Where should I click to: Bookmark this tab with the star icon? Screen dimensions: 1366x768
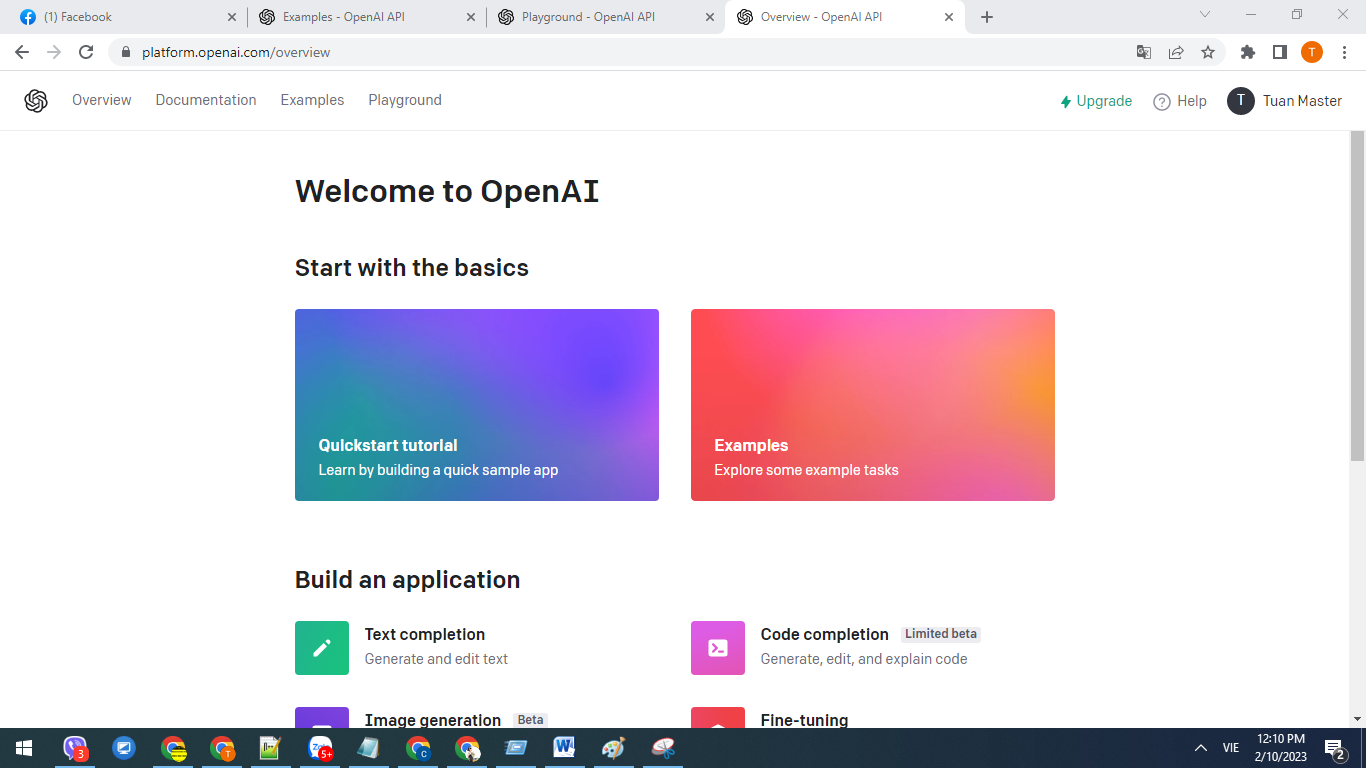pyautogui.click(x=1208, y=52)
